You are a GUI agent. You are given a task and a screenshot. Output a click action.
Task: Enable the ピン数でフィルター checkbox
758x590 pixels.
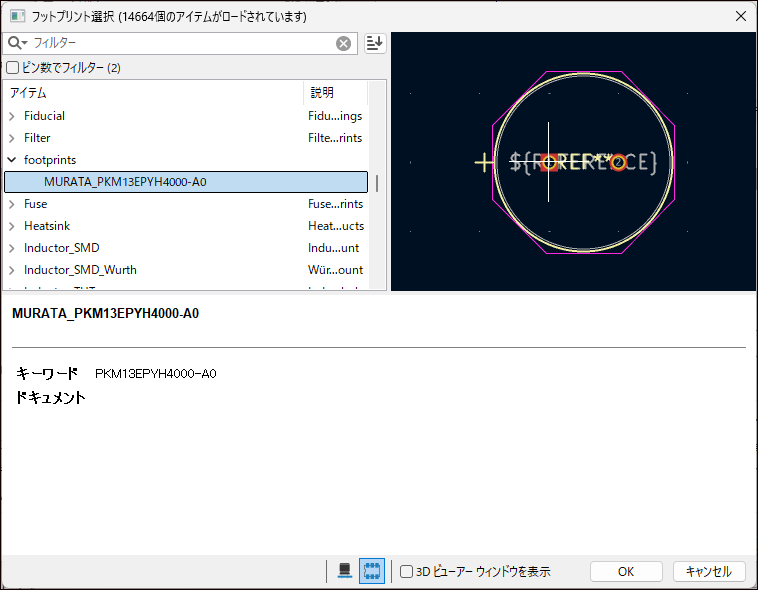13,68
